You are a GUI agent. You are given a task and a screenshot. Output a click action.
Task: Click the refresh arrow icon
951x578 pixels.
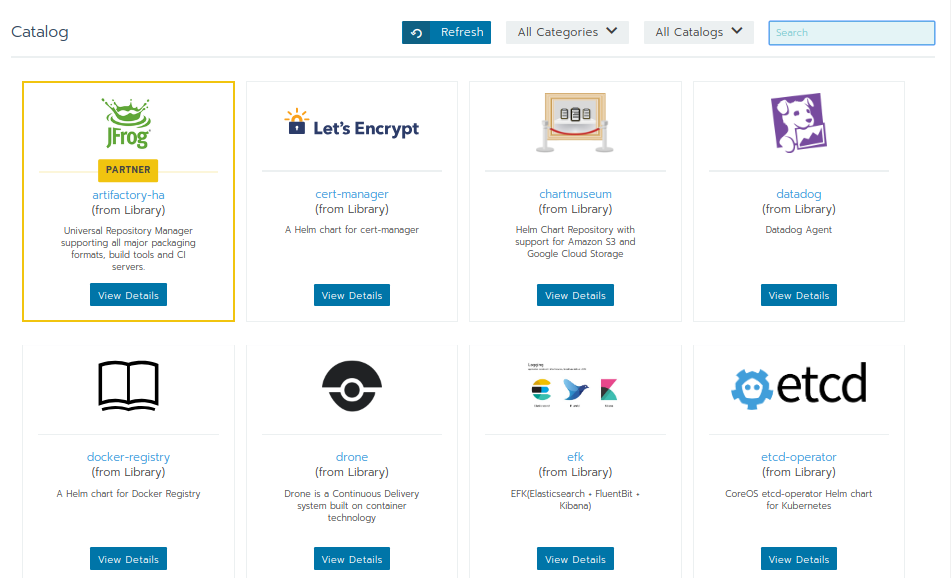pos(416,33)
